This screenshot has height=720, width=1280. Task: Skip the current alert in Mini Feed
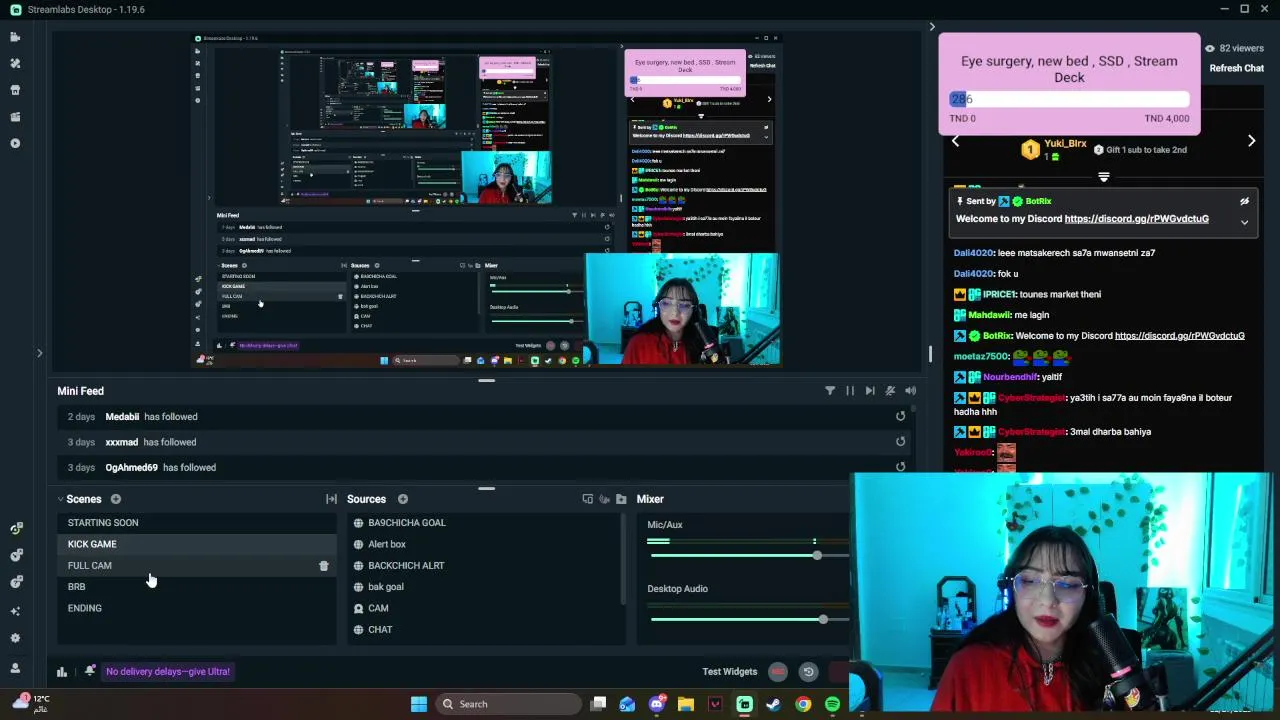(870, 391)
